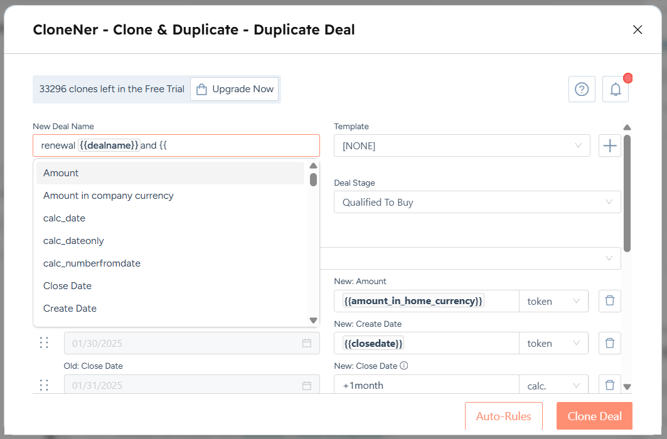This screenshot has height=439, width=667.
Task: Expand the unlabeled dropdown below Deal Stage
Action: click(470, 258)
